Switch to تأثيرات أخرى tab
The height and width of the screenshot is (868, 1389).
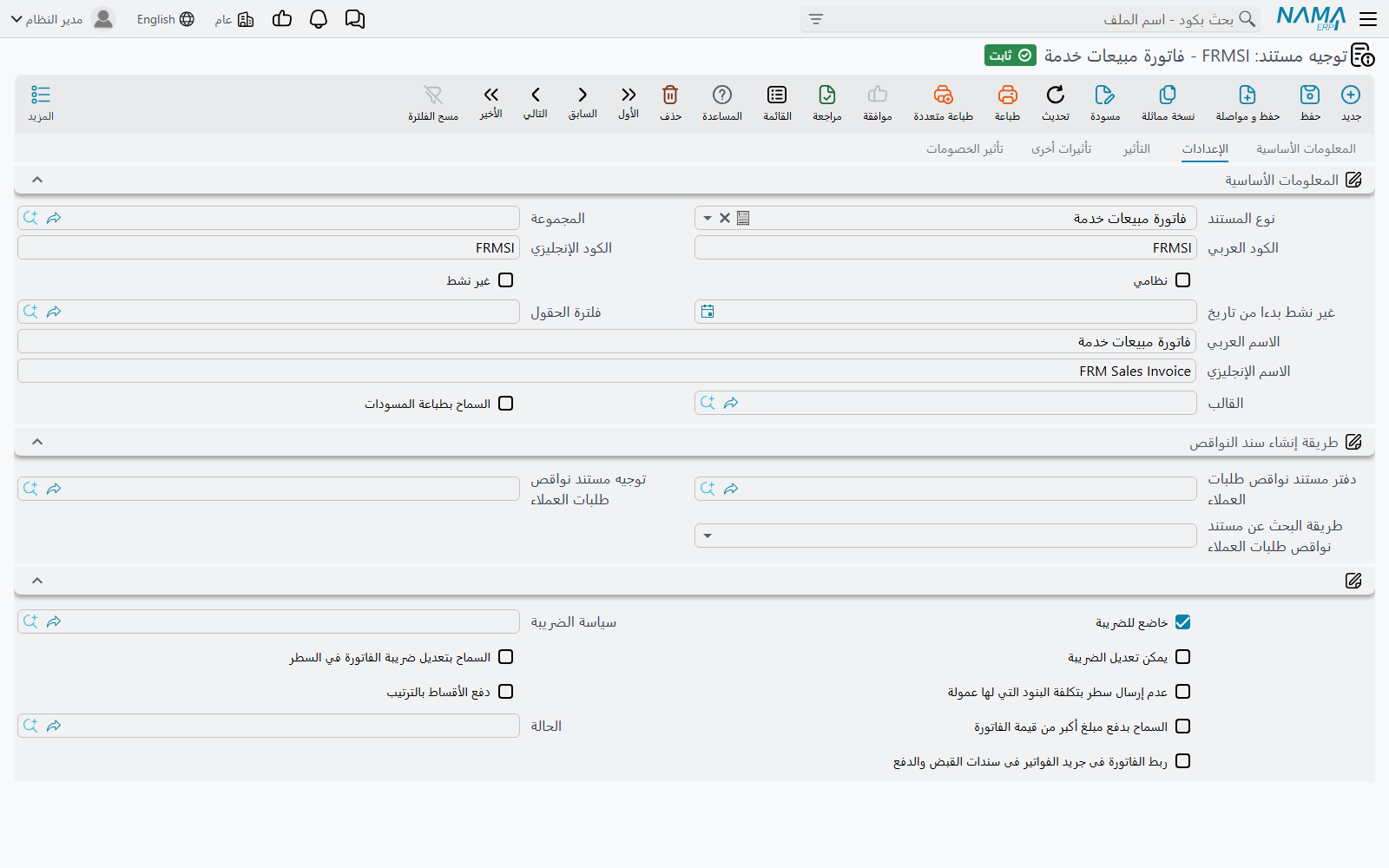coord(1061,148)
